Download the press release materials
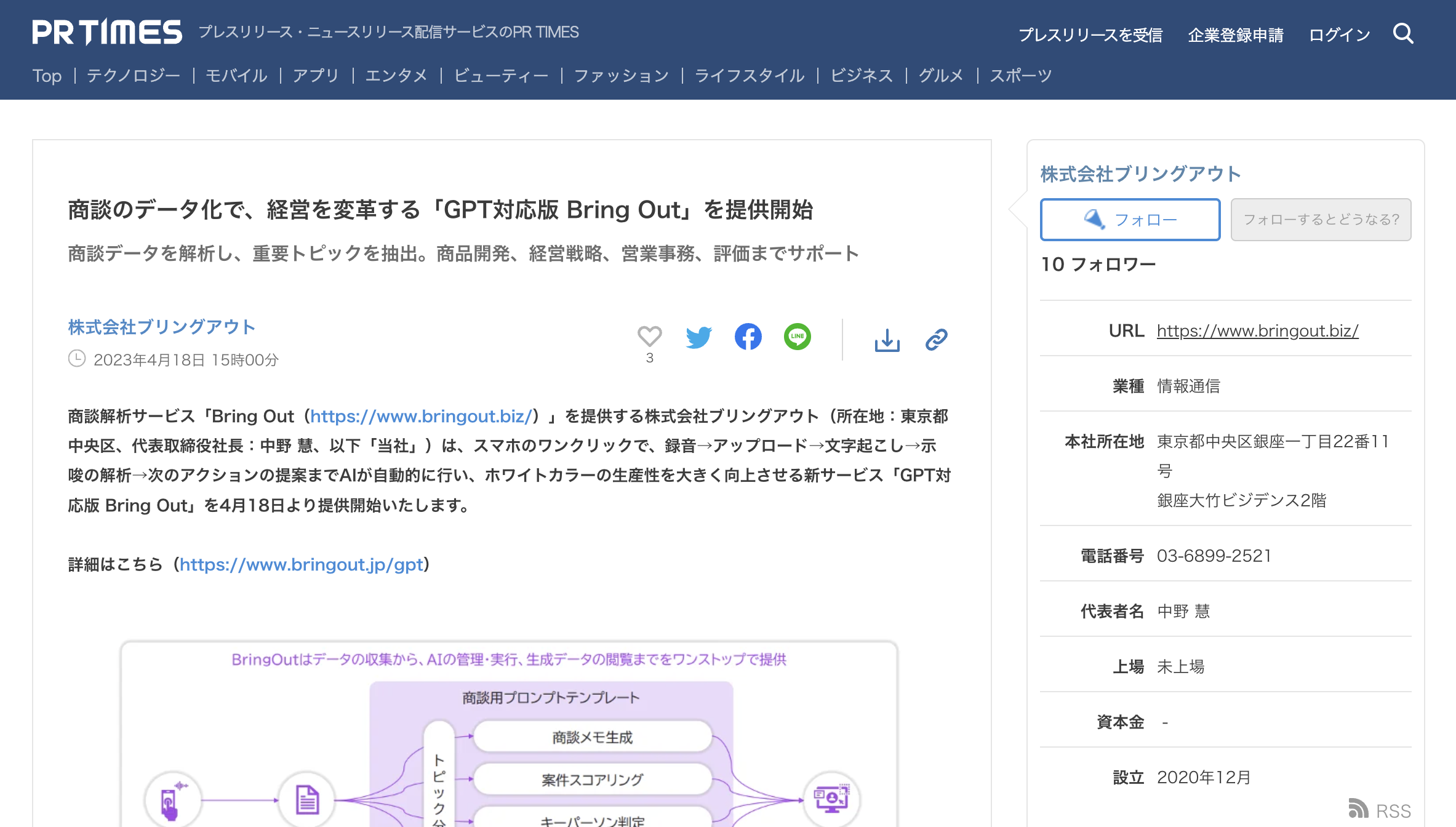The height and width of the screenshot is (827, 1456). pyautogui.click(x=887, y=339)
